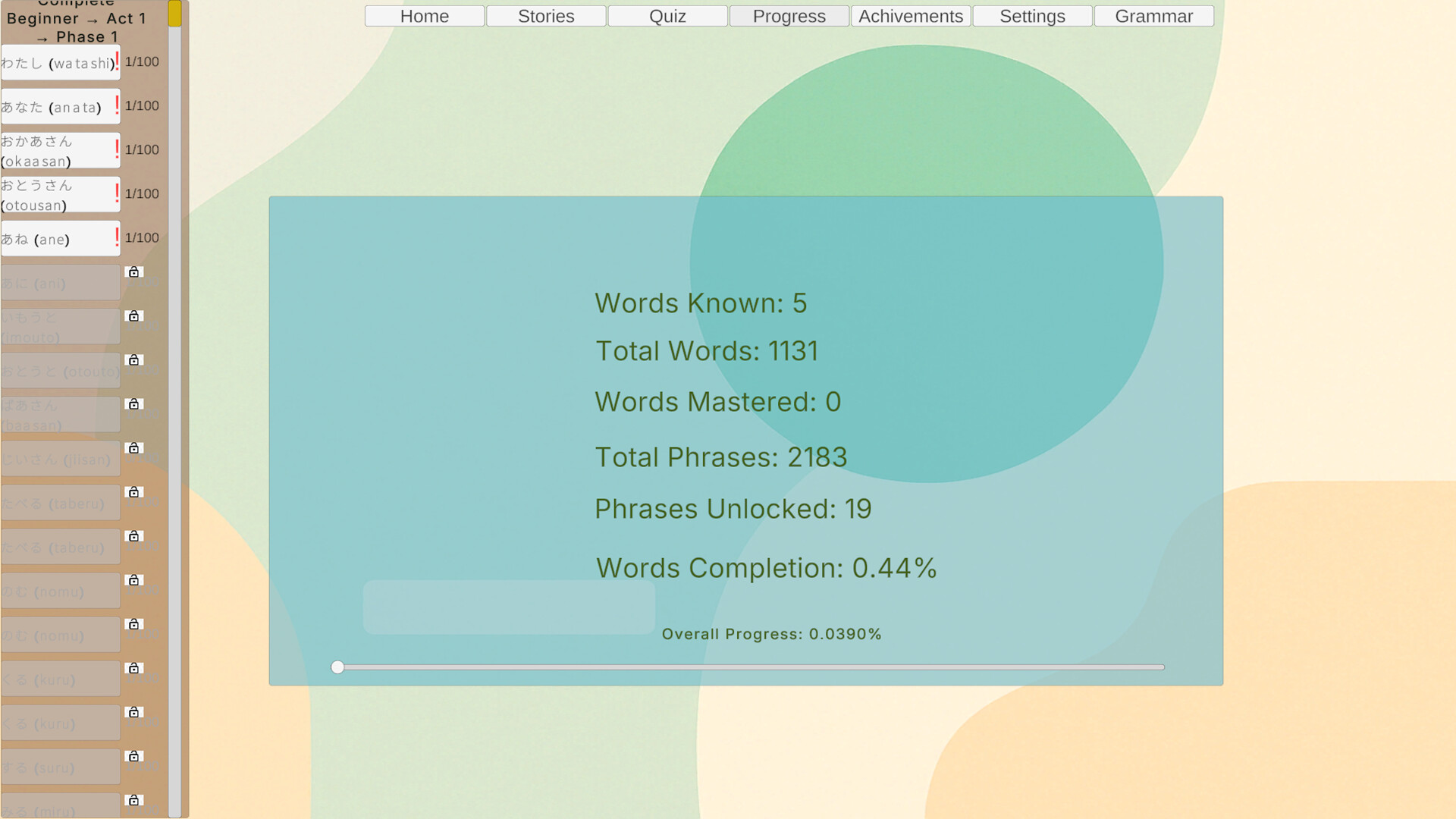Open the Stories section

545,16
